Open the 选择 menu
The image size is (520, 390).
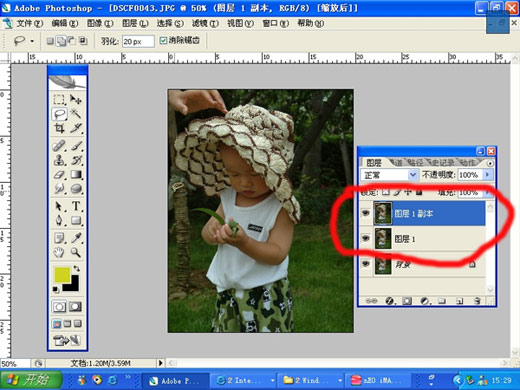click(170, 23)
